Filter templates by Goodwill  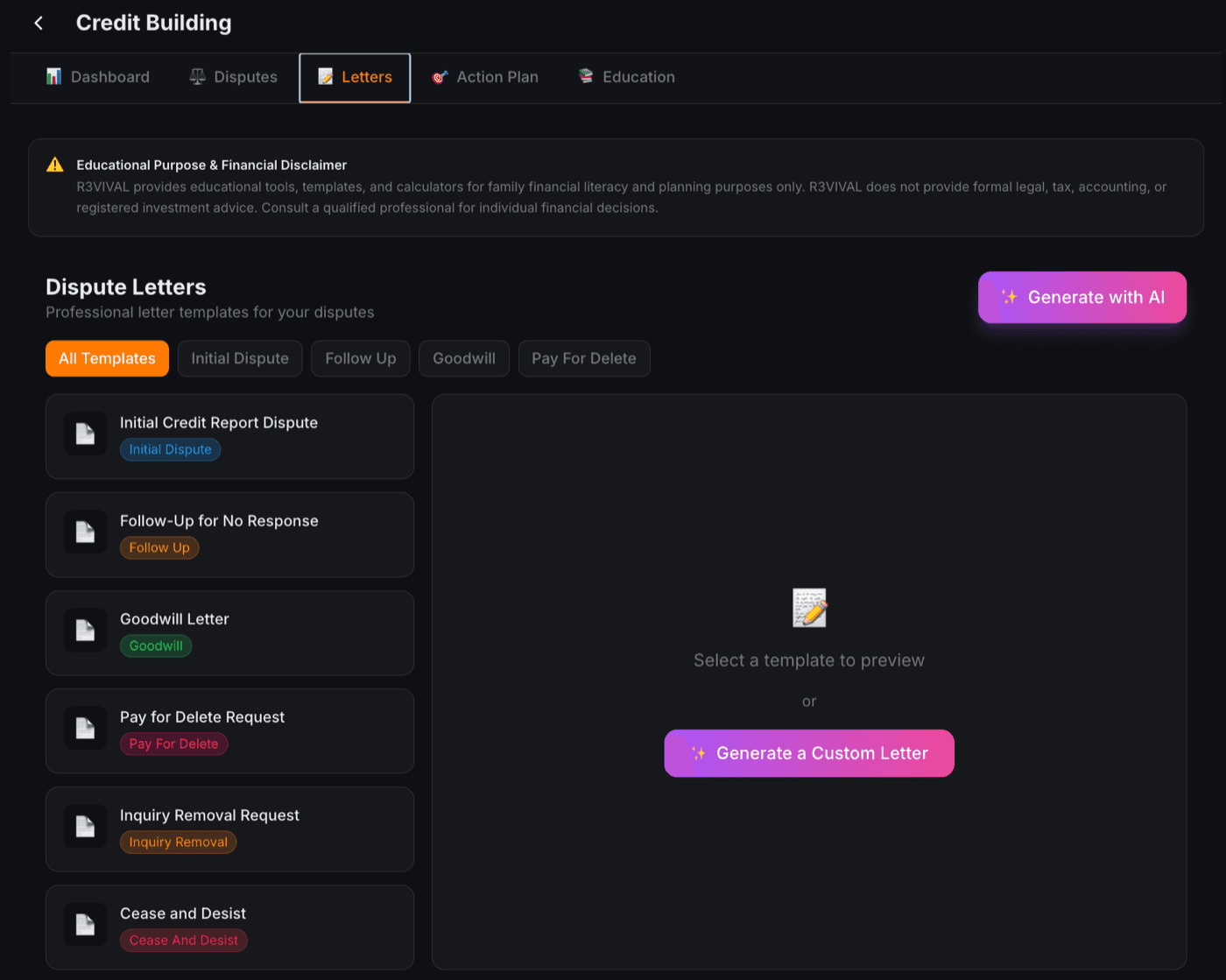pyautogui.click(x=464, y=358)
